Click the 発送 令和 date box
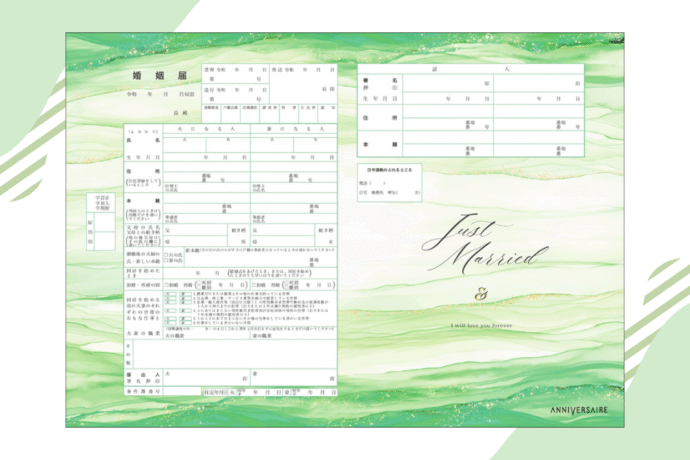Viewport: 690px width, 460px height. tap(303, 84)
